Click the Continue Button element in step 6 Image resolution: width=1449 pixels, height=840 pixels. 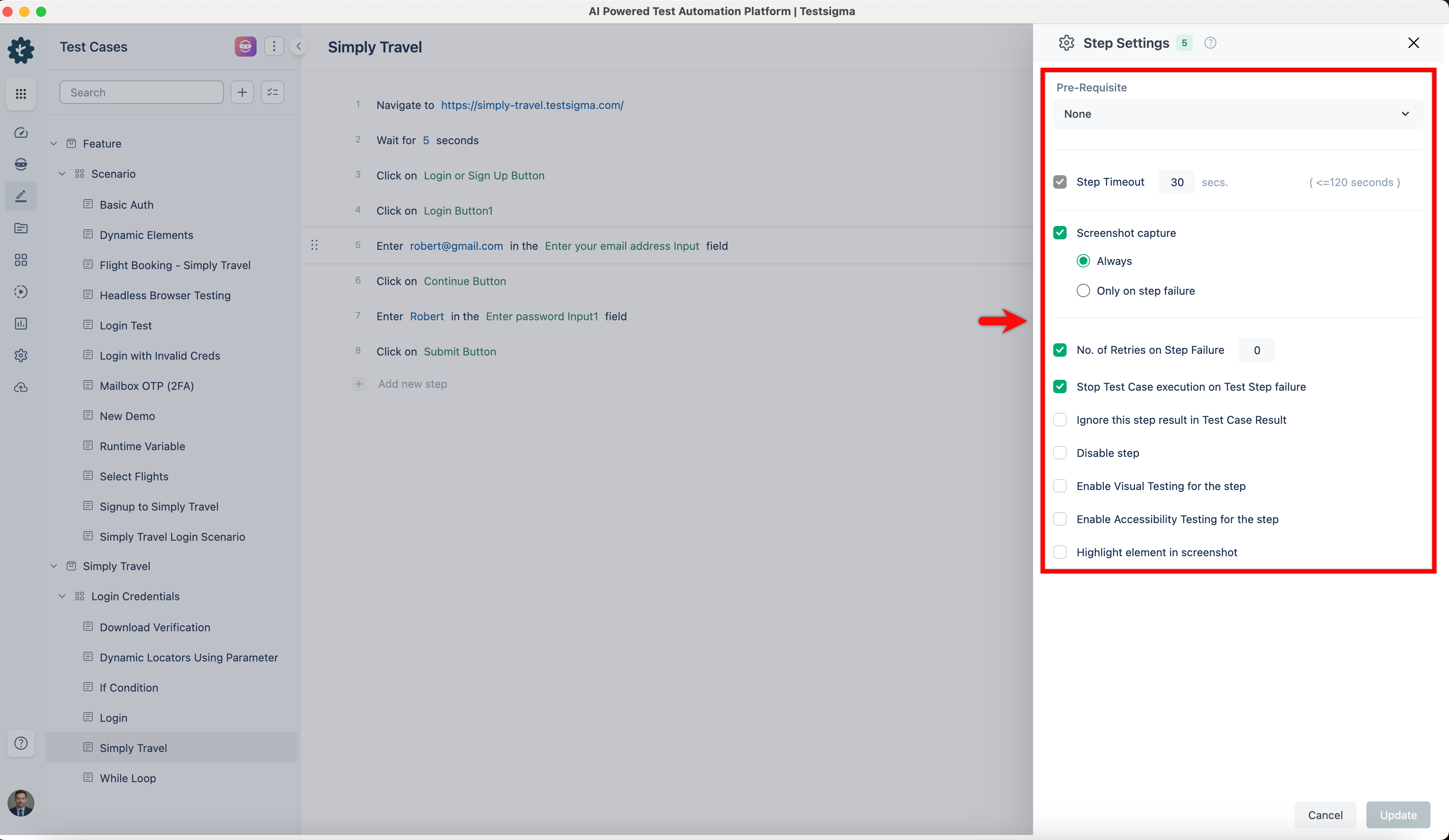click(465, 281)
